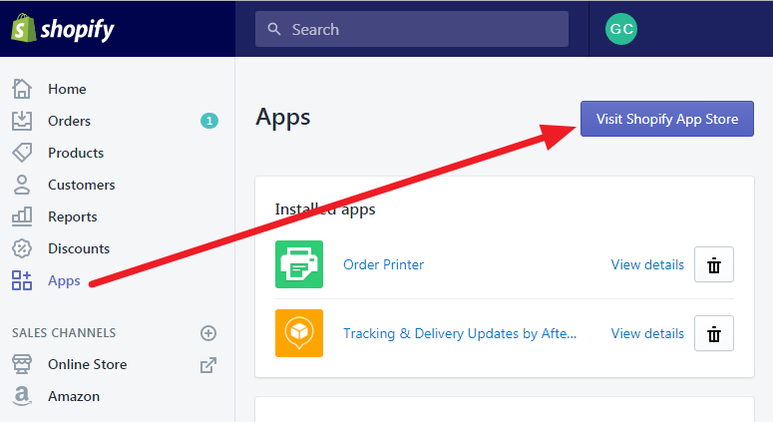Click the AfterShip tracking app icon
The width and height of the screenshot is (773, 422).
coord(299,333)
